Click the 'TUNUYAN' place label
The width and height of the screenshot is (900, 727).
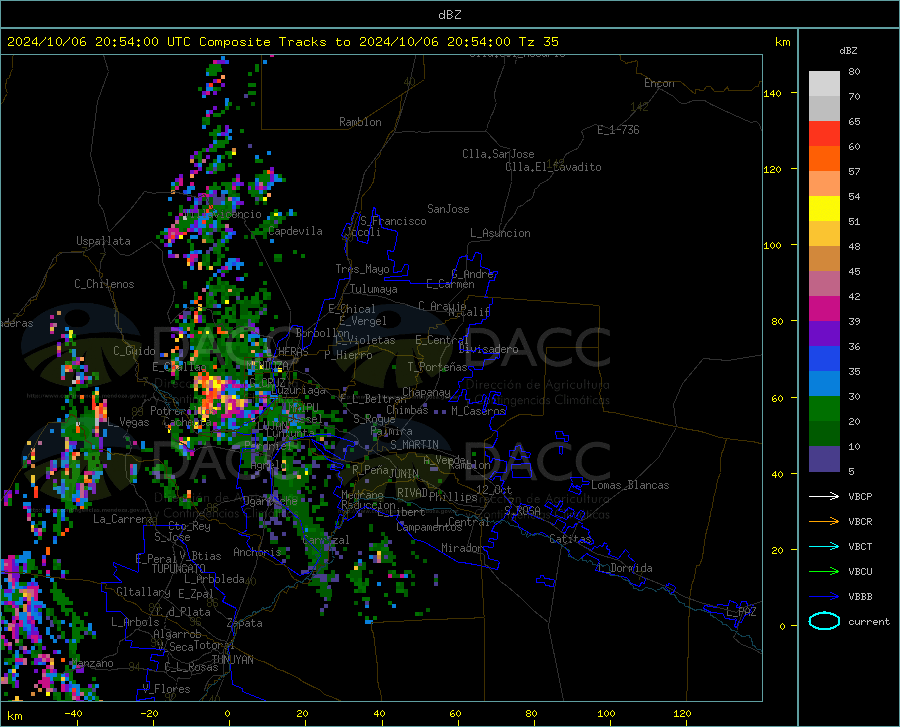[232, 660]
